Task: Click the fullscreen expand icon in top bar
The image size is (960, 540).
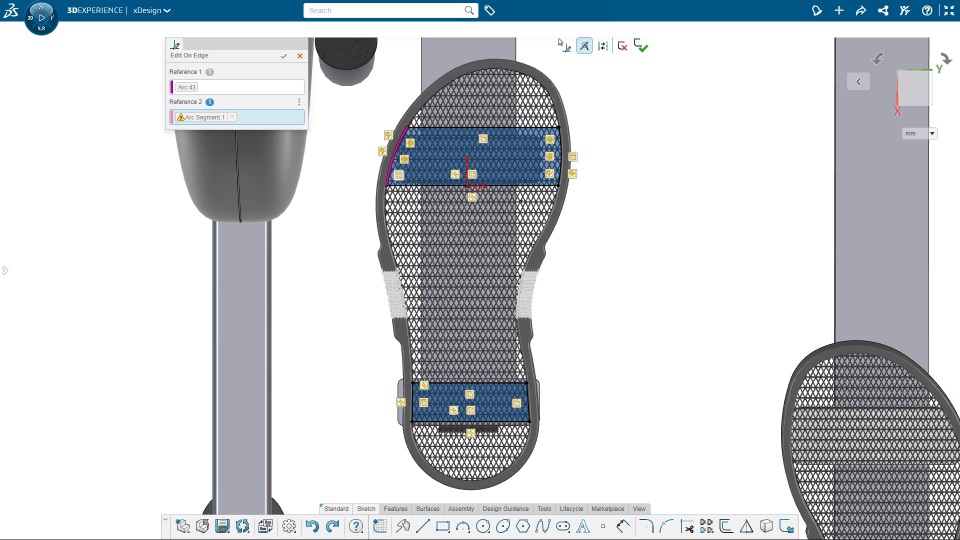Action: pyautogui.click(x=949, y=10)
